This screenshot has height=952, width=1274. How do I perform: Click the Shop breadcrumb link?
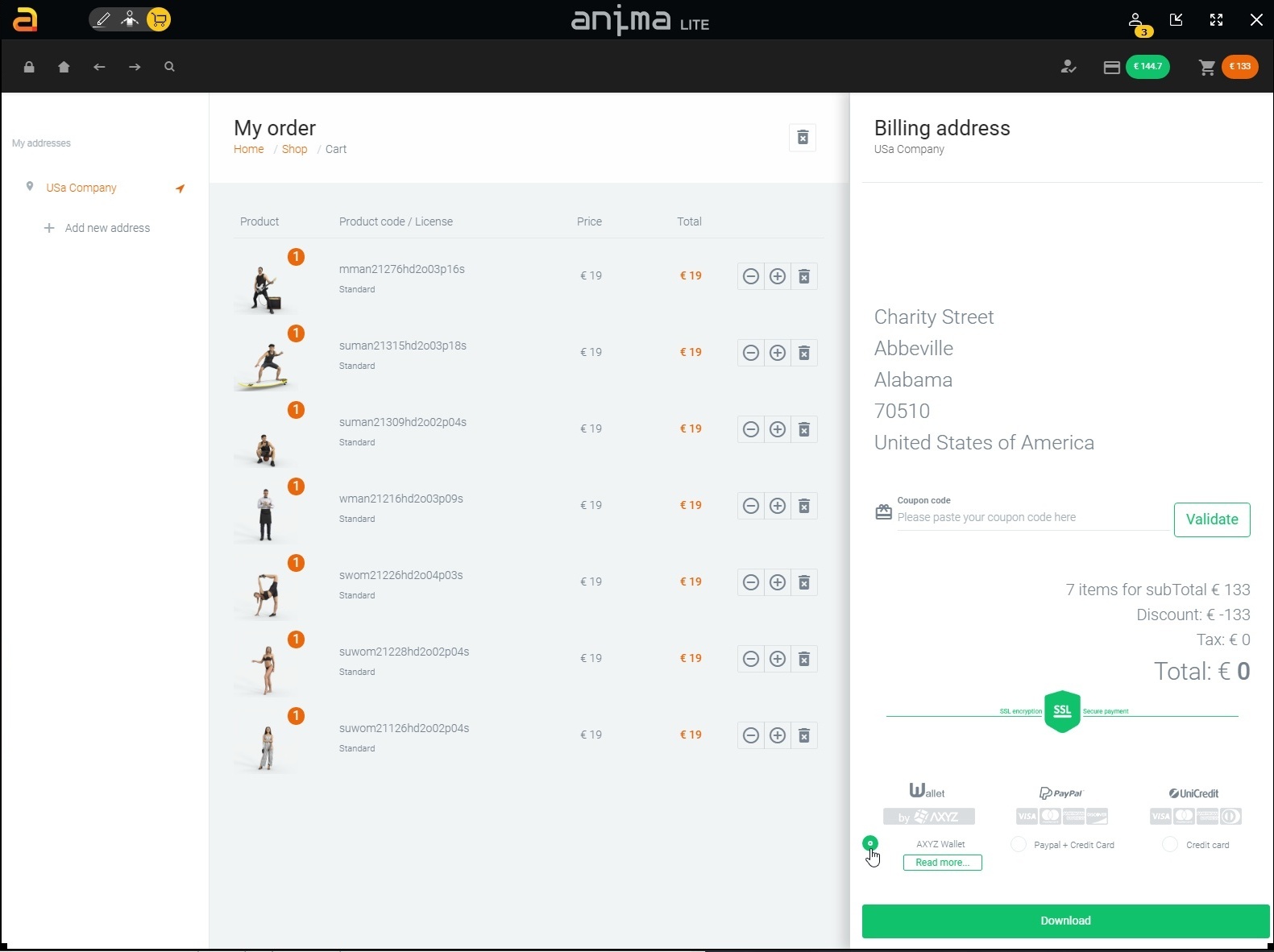pyautogui.click(x=294, y=149)
